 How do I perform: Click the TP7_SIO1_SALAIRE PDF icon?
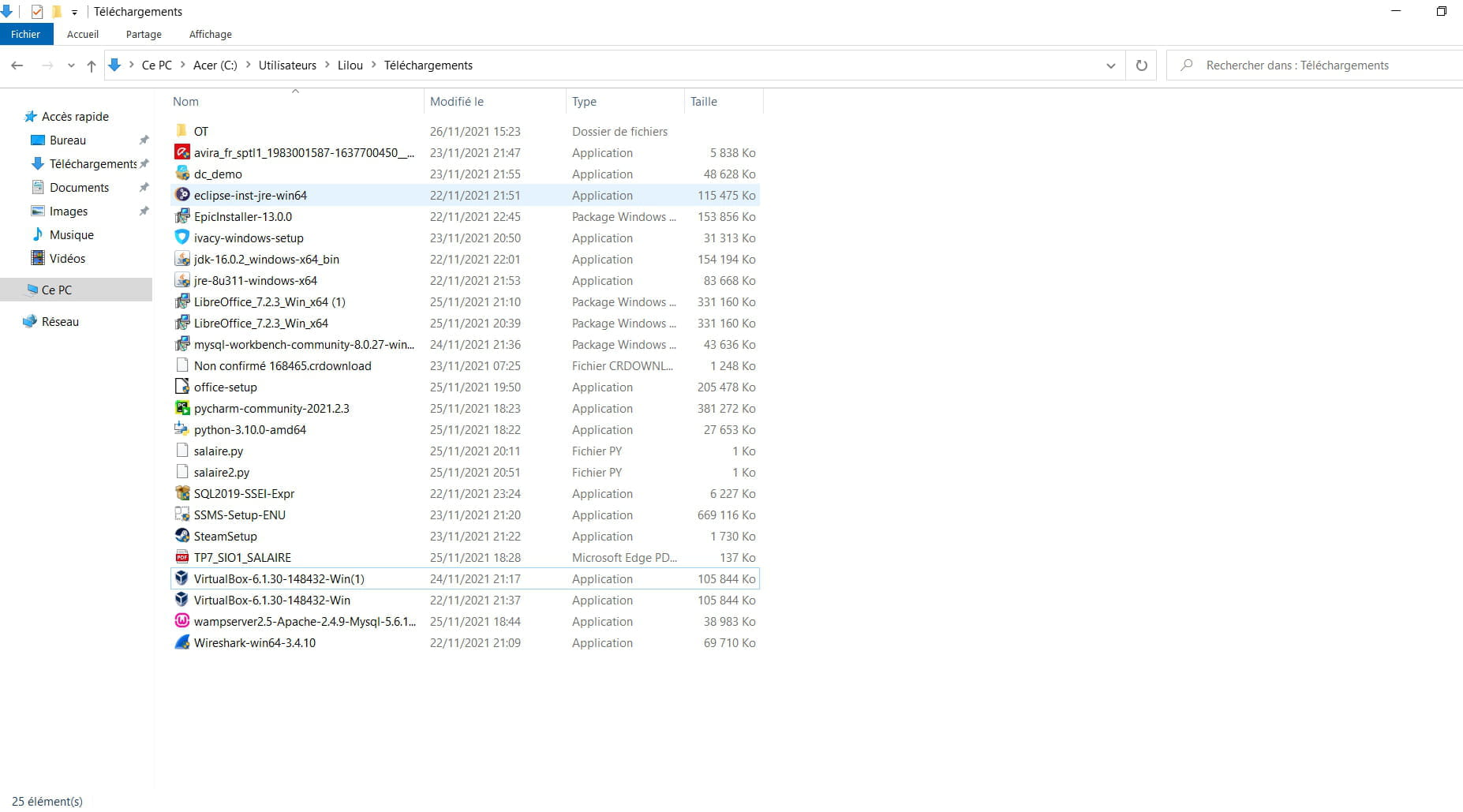point(182,557)
